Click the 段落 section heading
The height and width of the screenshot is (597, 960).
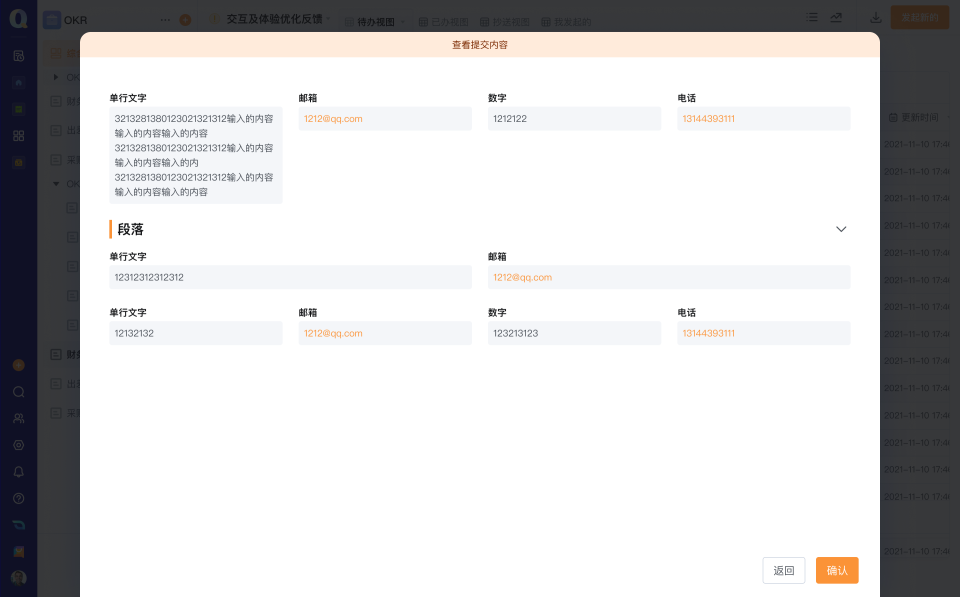click(130, 230)
